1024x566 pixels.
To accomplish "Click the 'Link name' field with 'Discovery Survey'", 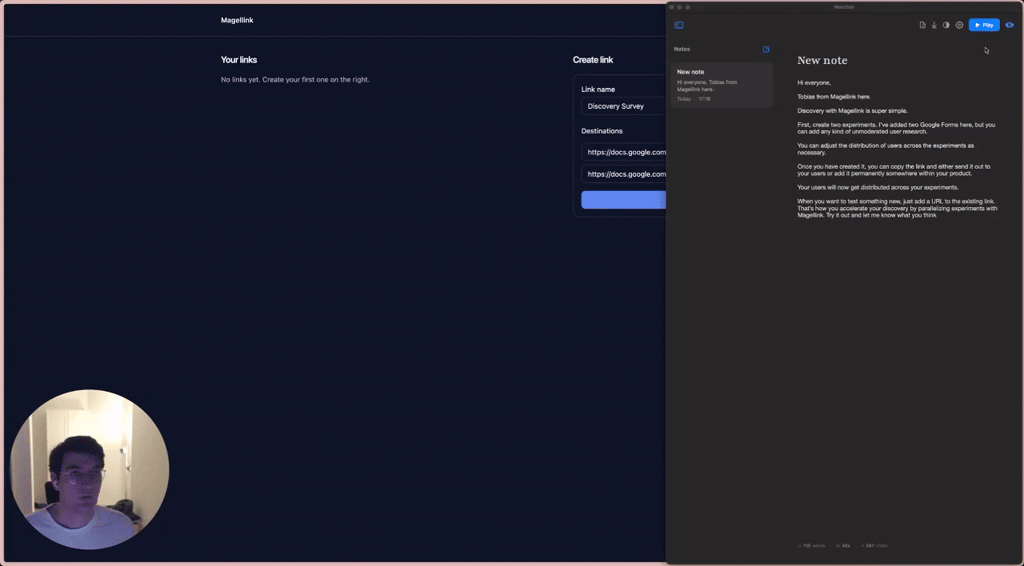I will pos(624,106).
